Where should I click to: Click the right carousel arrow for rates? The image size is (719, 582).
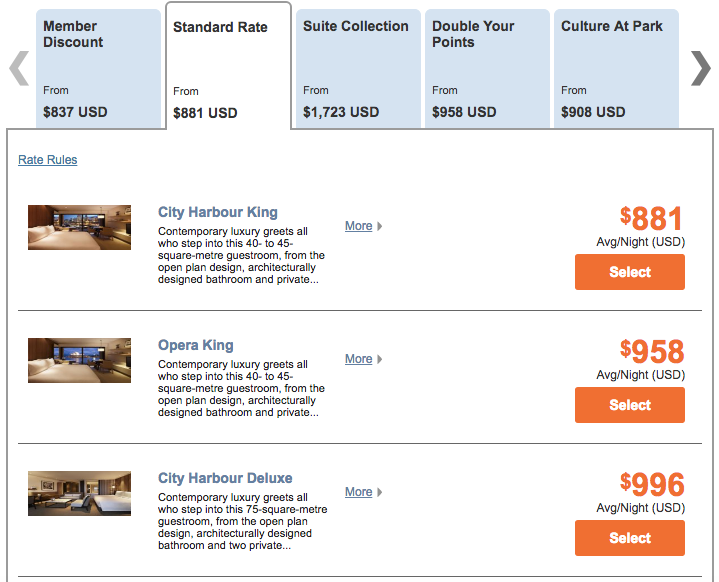(700, 68)
